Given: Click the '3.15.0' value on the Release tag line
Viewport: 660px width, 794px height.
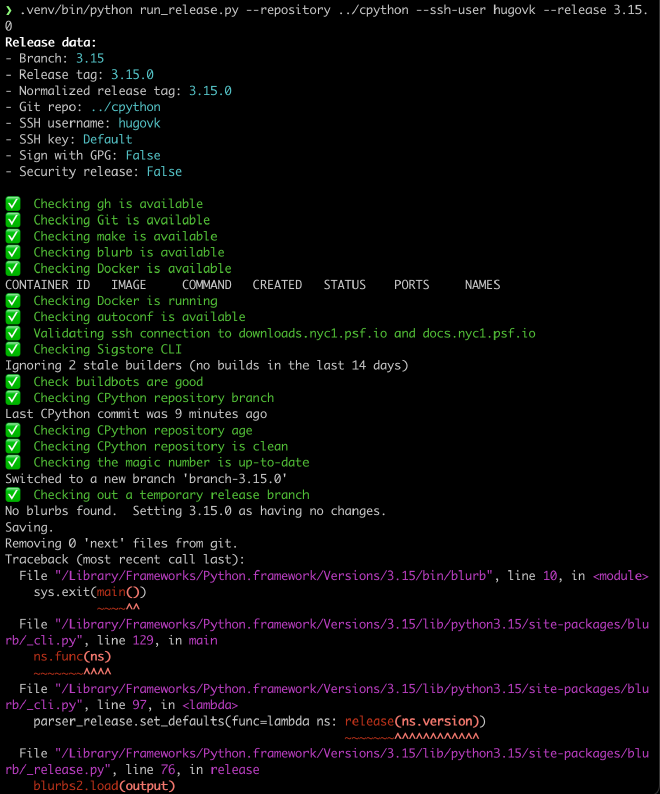Looking at the screenshot, I should coord(132,75).
